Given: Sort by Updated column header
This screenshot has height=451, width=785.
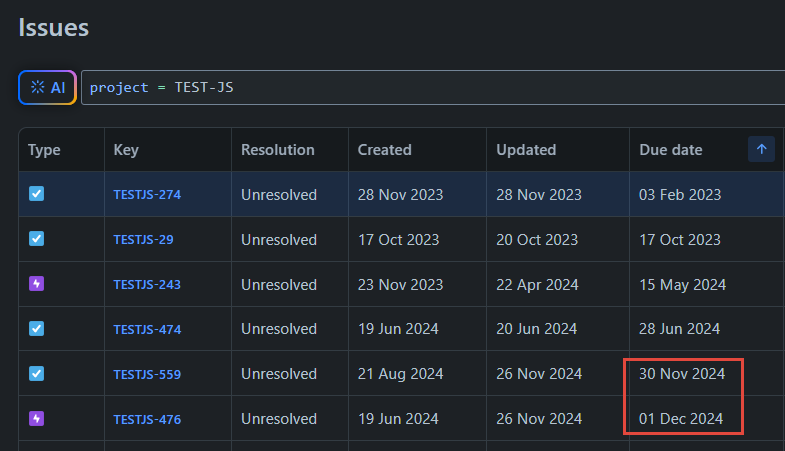Looking at the screenshot, I should [526, 150].
